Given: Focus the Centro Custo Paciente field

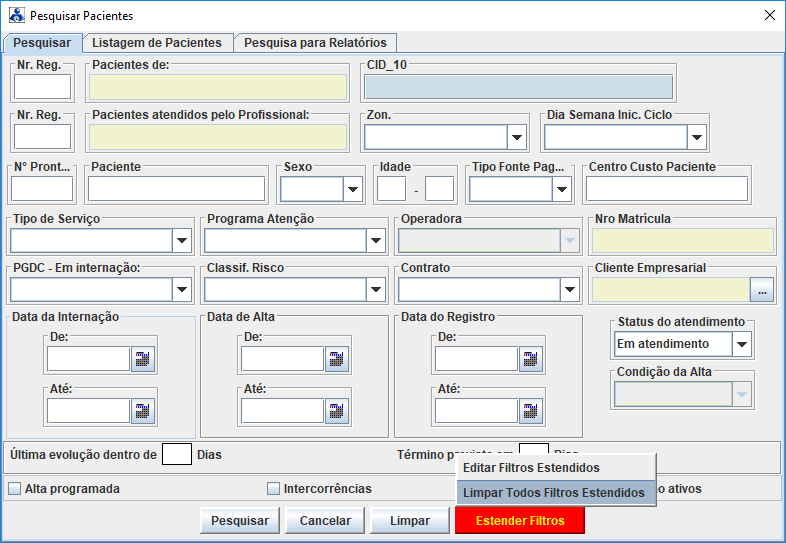Looking at the screenshot, I should tap(667, 190).
